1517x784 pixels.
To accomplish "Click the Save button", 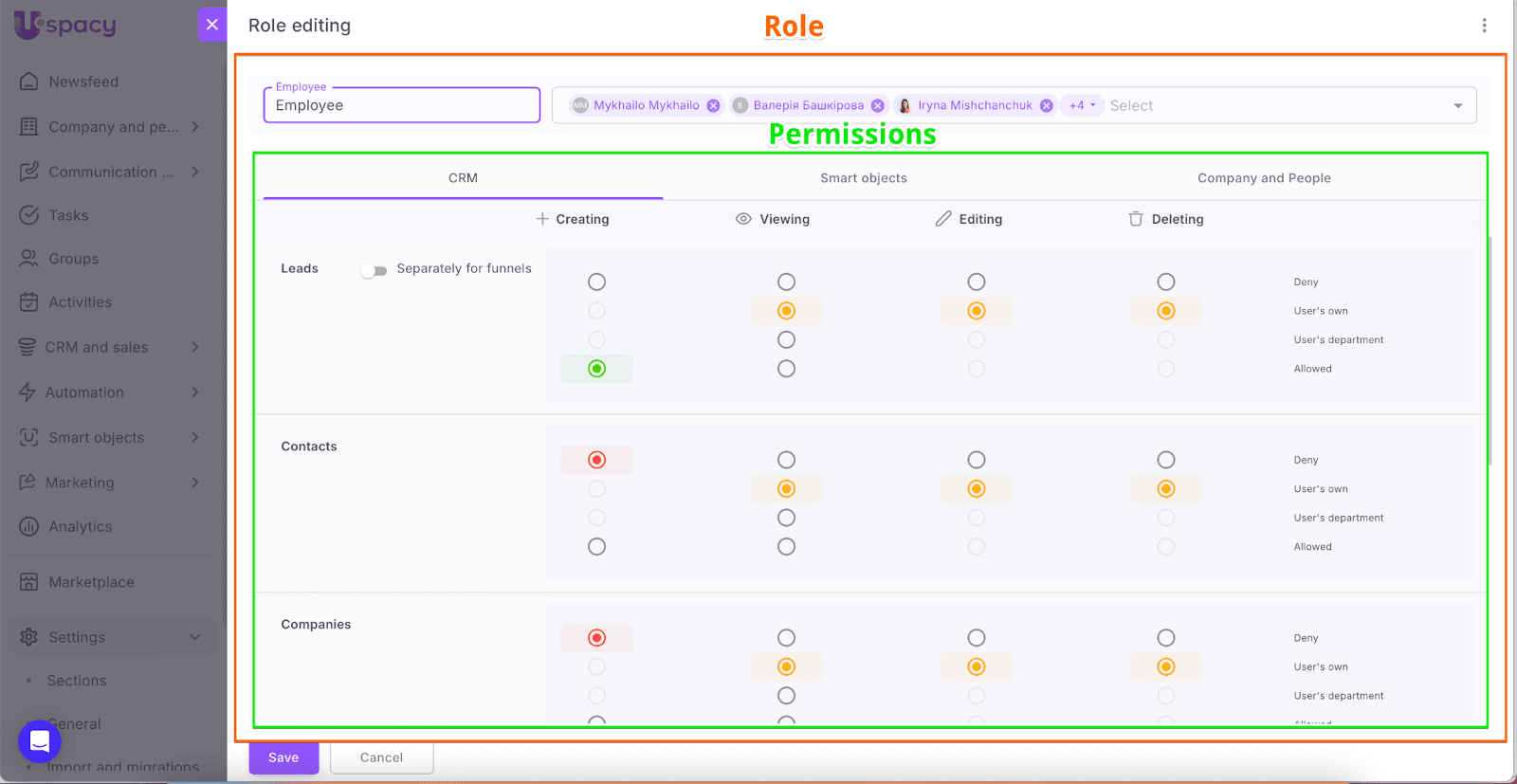I will click(283, 757).
